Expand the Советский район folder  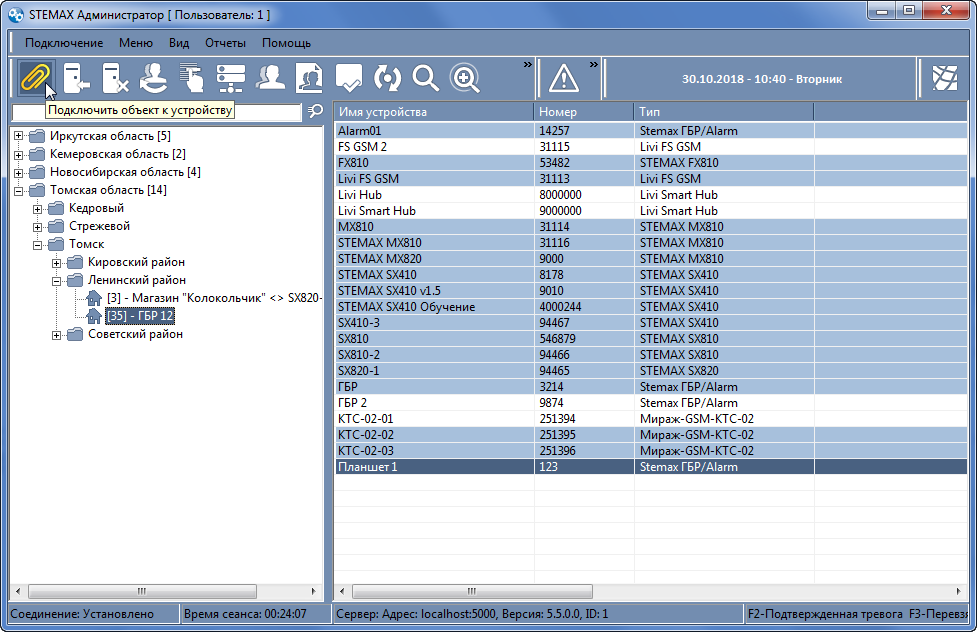tap(56, 335)
